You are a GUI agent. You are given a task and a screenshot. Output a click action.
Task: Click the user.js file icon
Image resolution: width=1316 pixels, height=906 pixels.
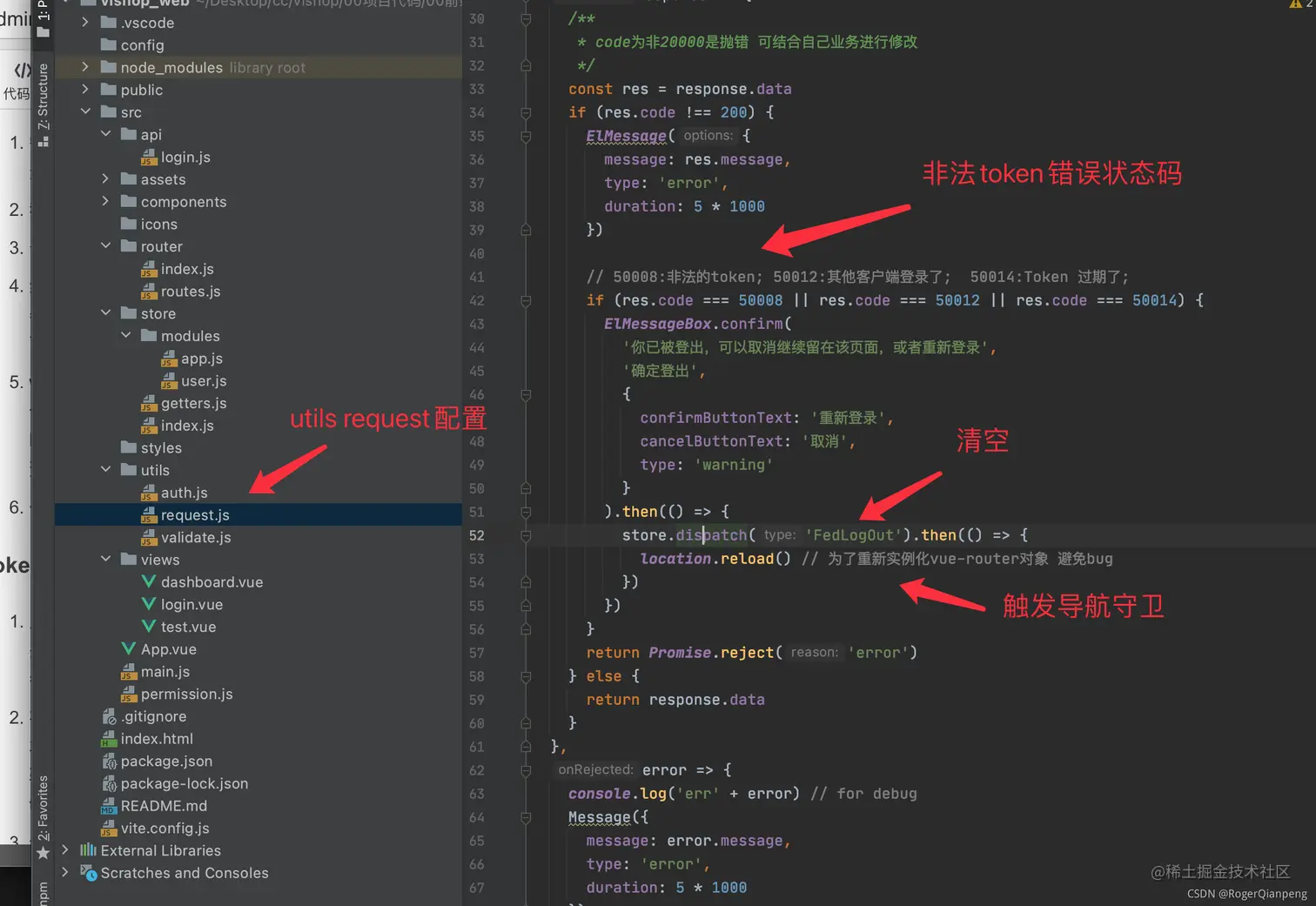(x=169, y=381)
